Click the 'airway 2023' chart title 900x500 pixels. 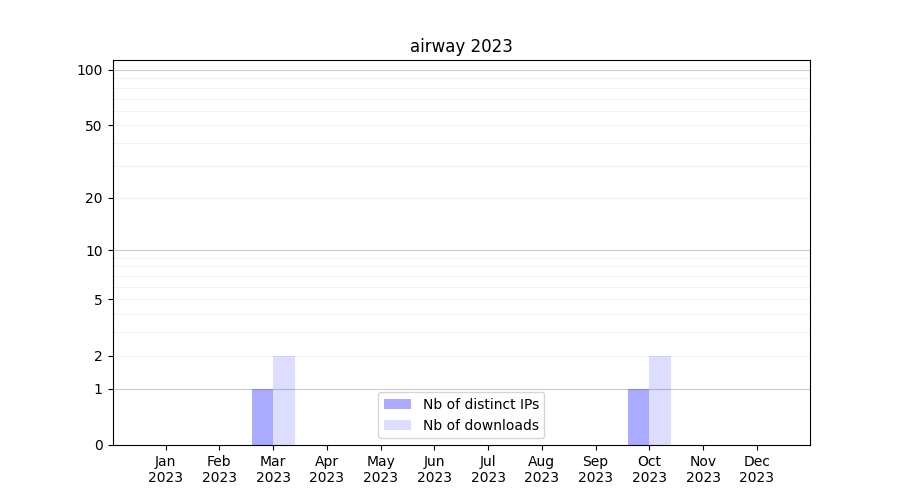click(461, 46)
